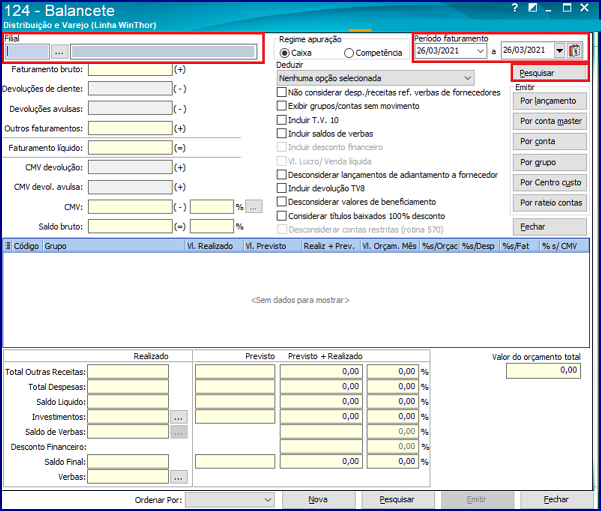This screenshot has width=601, height=511.
Task: Focus the Filial code input field
Action: pos(28,52)
